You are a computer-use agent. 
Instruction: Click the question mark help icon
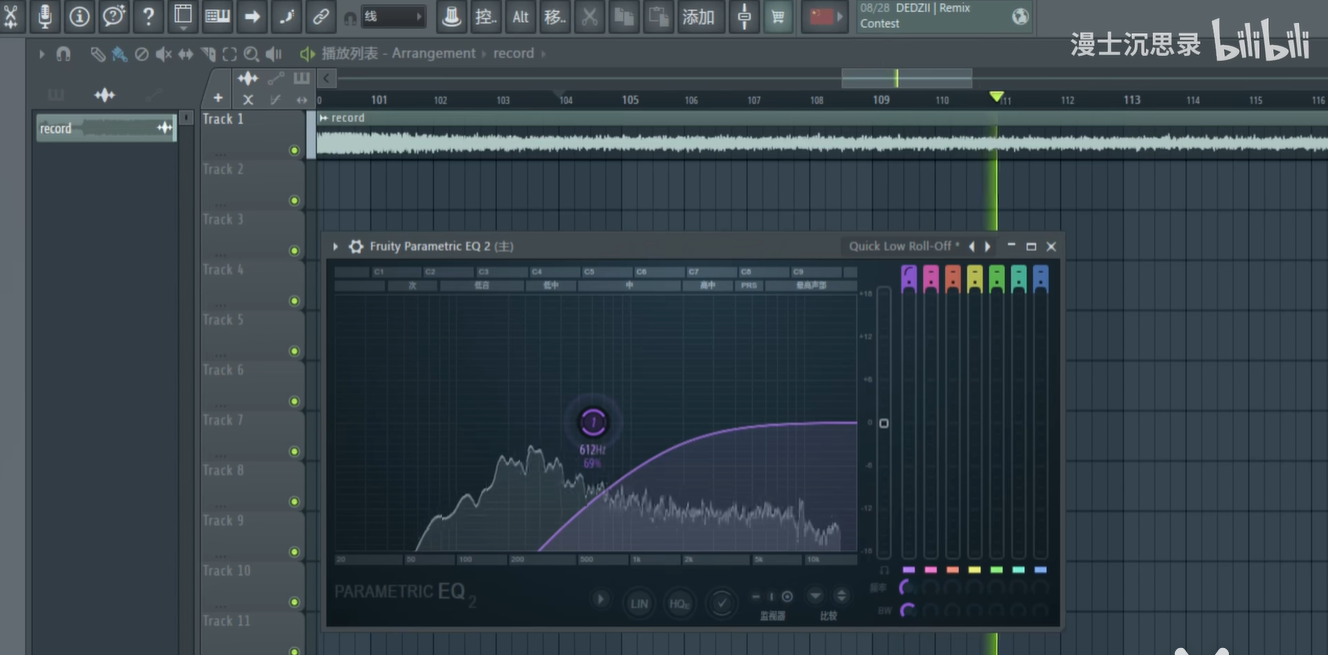coord(148,16)
